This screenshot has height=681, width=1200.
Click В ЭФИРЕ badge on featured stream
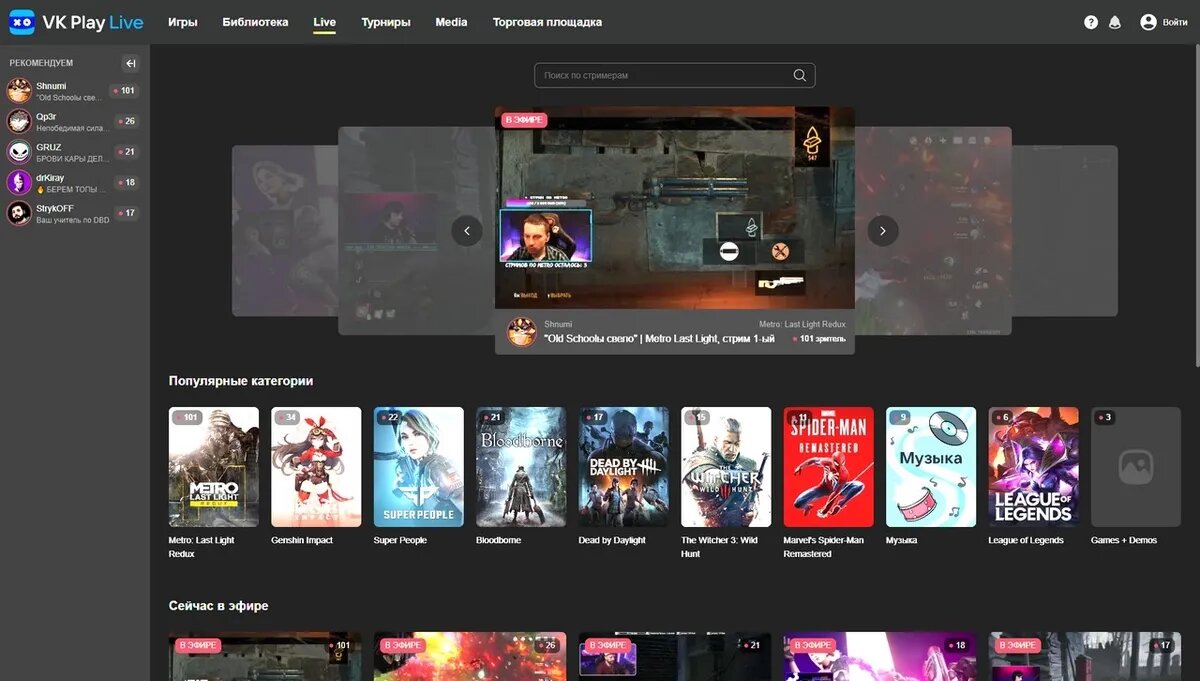pyautogui.click(x=524, y=120)
